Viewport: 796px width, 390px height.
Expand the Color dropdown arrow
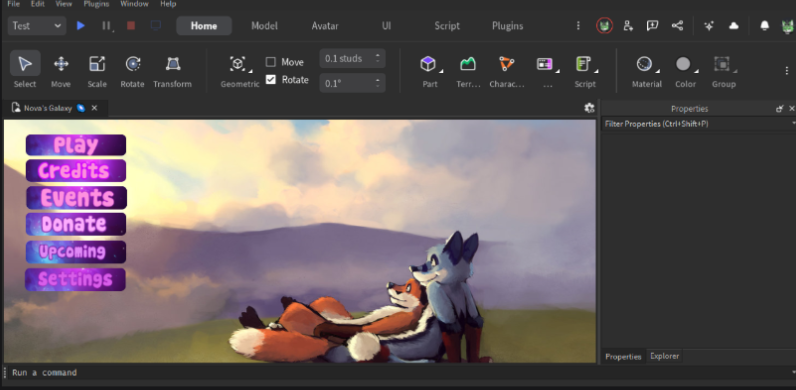[x=696, y=71]
